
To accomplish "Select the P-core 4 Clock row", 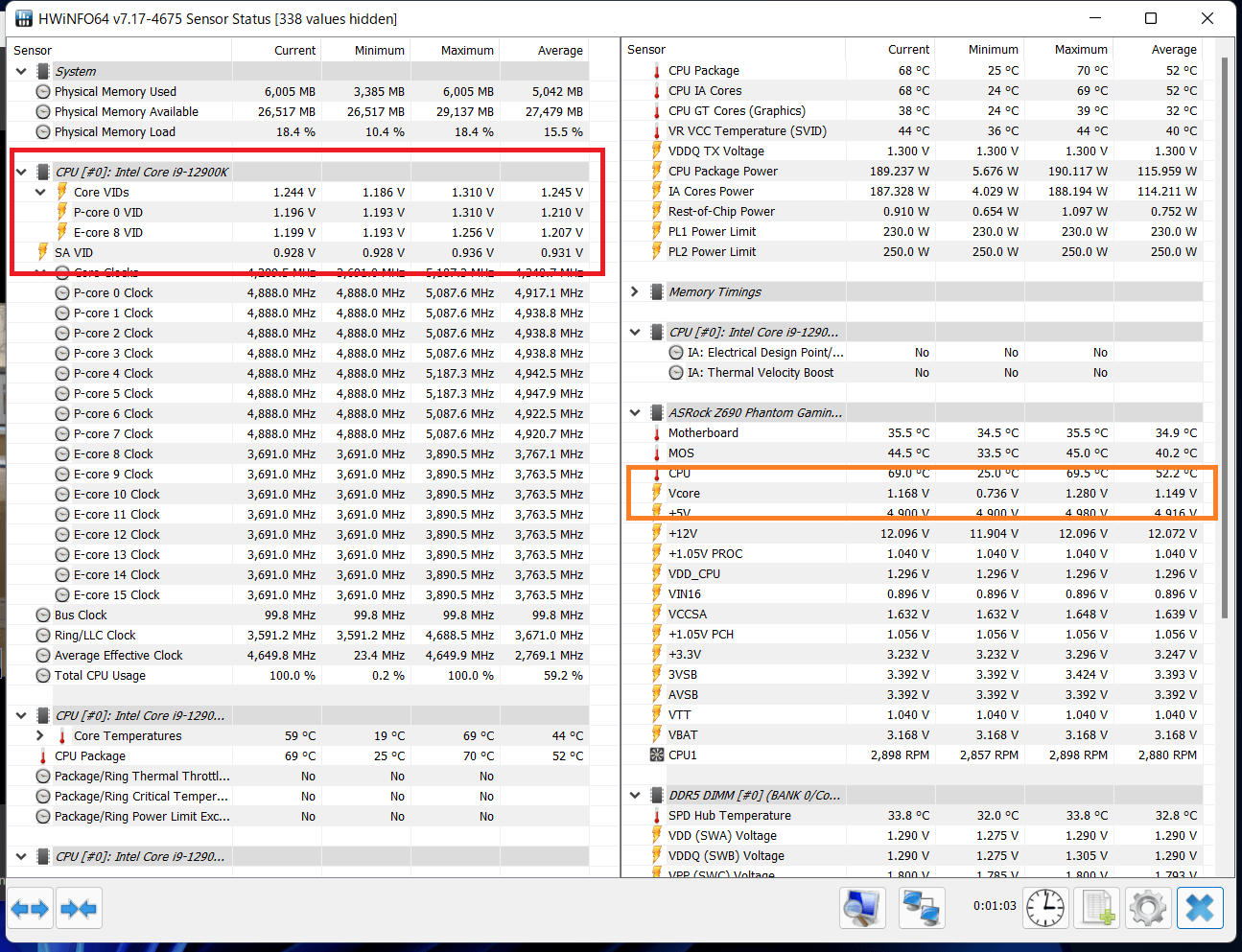I will [297, 374].
